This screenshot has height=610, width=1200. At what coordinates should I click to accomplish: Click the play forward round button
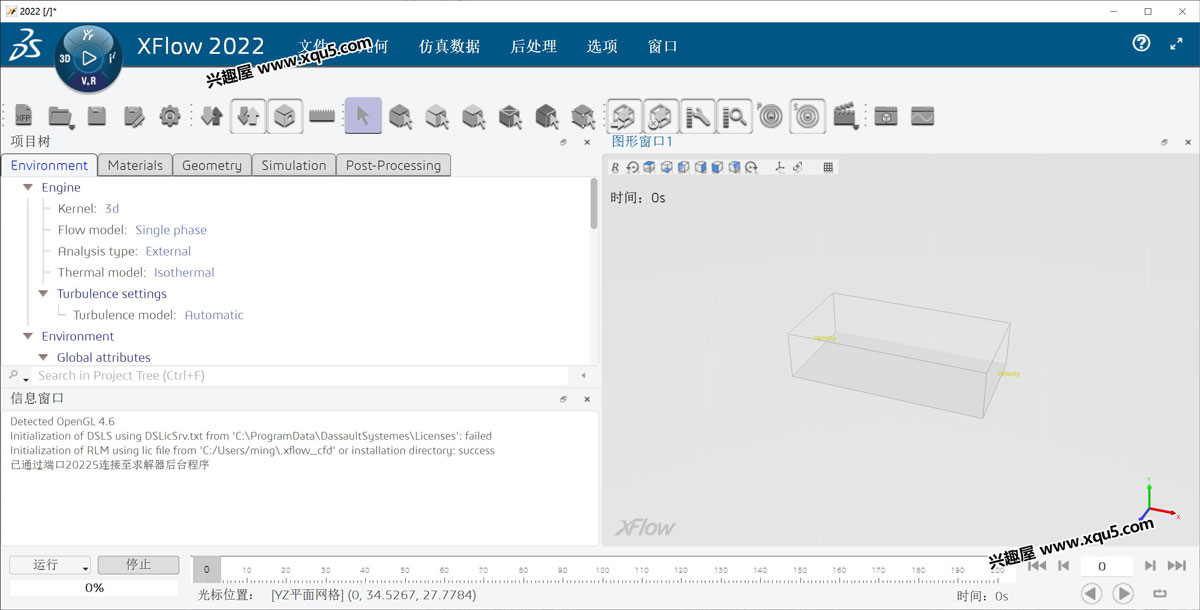(x=1123, y=593)
